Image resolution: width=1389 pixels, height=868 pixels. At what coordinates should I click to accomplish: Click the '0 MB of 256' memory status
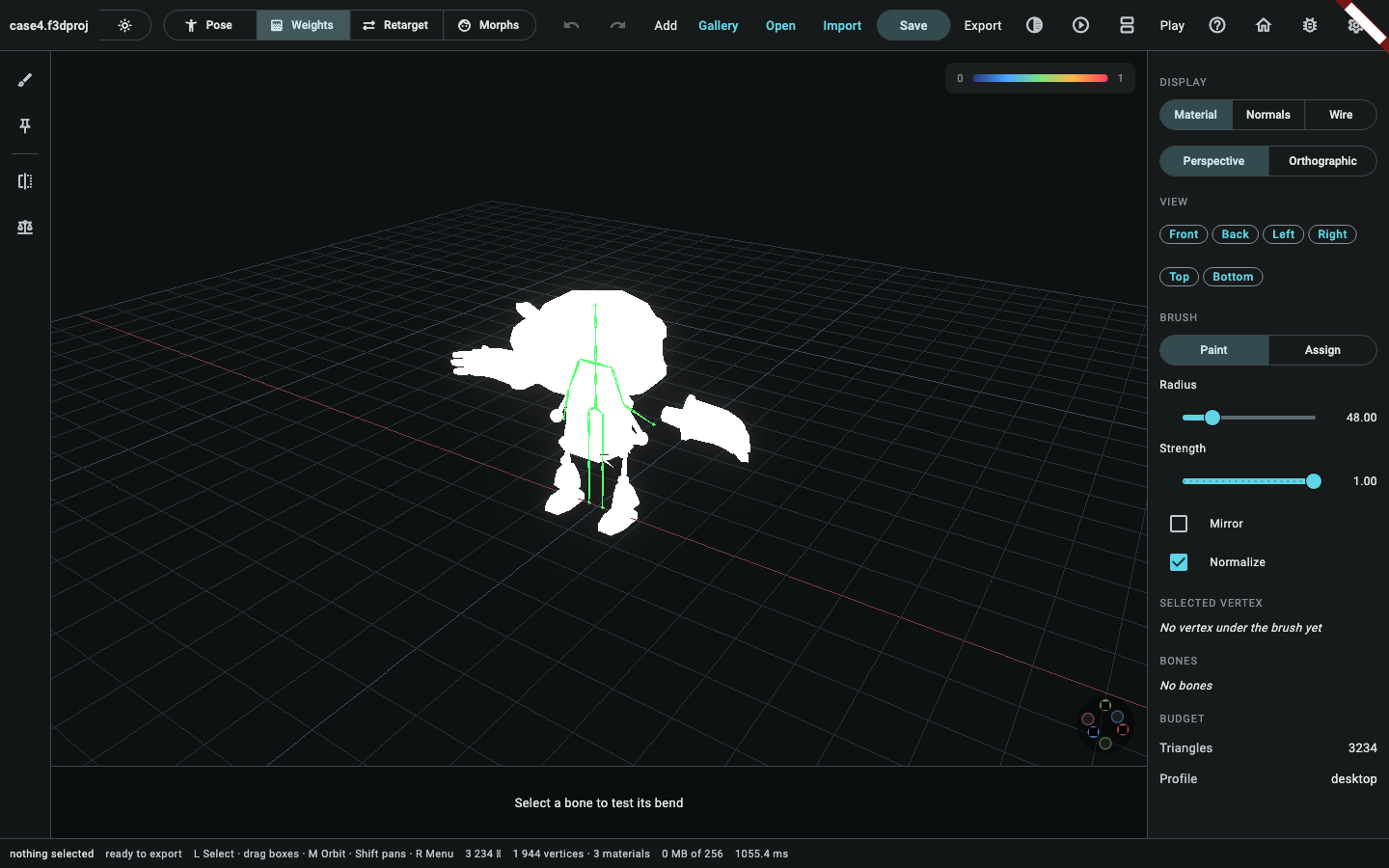tap(693, 854)
